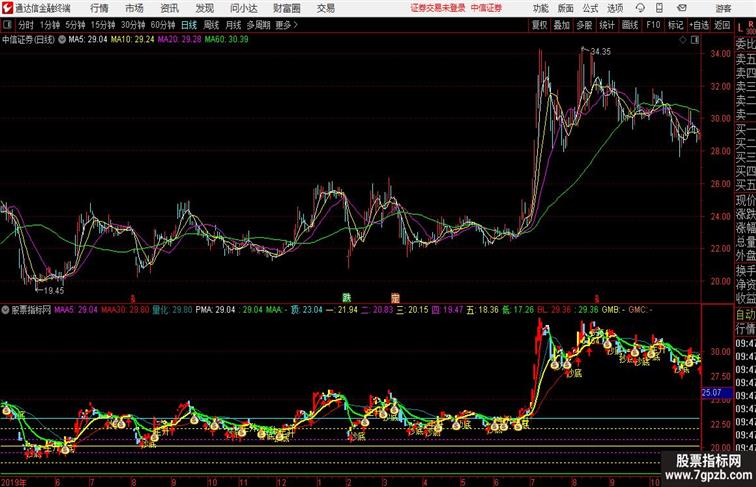Switch to 15分钟 chart period
The image size is (756, 487).
[103, 25]
